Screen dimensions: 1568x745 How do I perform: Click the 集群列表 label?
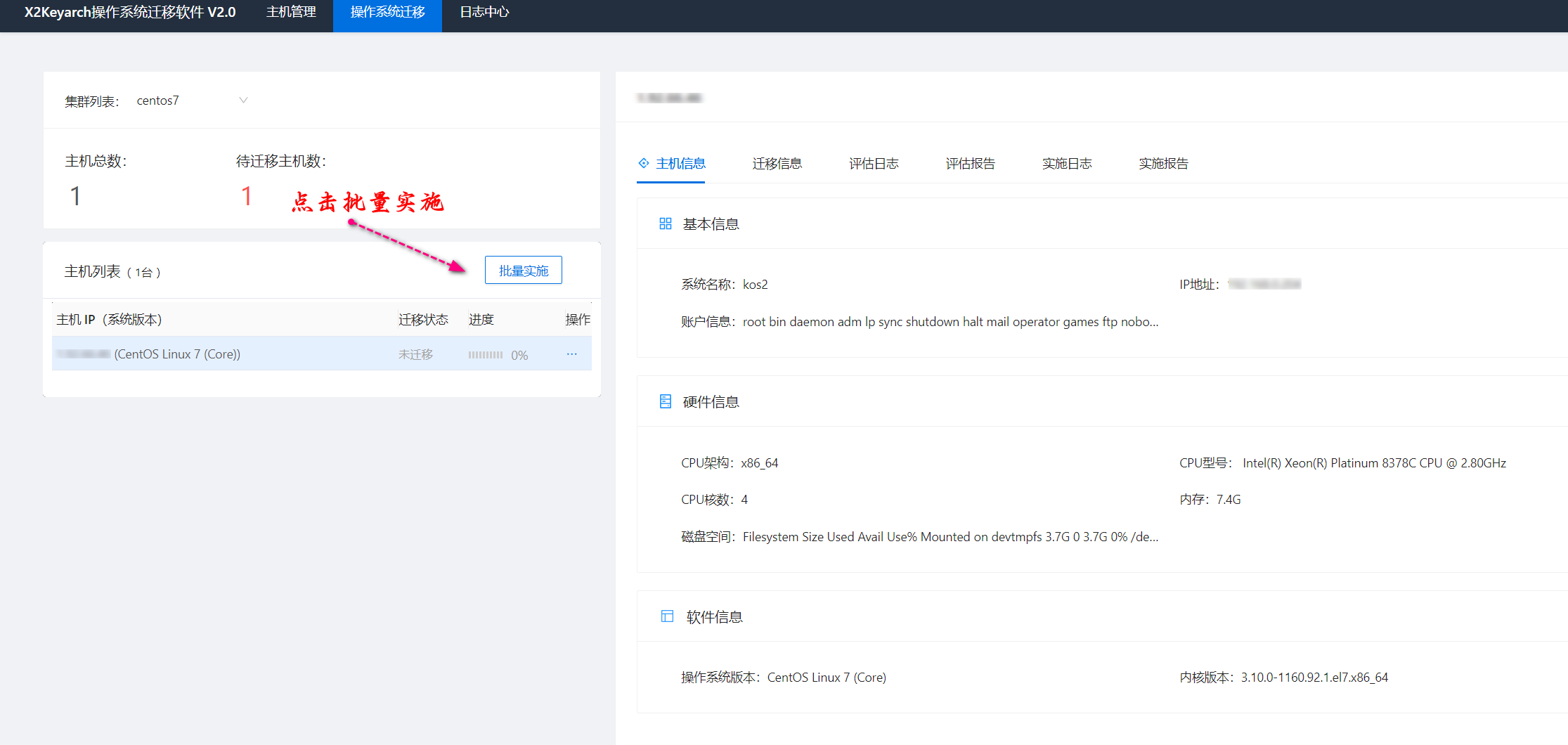[92, 101]
